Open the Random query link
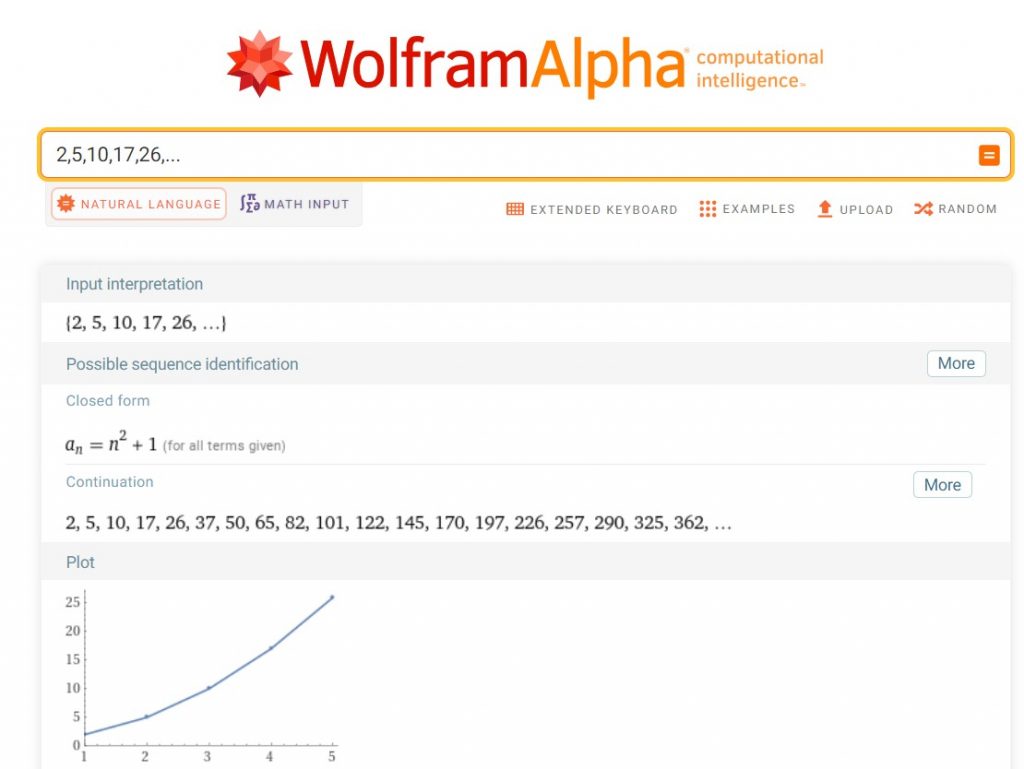The width and height of the screenshot is (1024, 769). tap(955, 209)
